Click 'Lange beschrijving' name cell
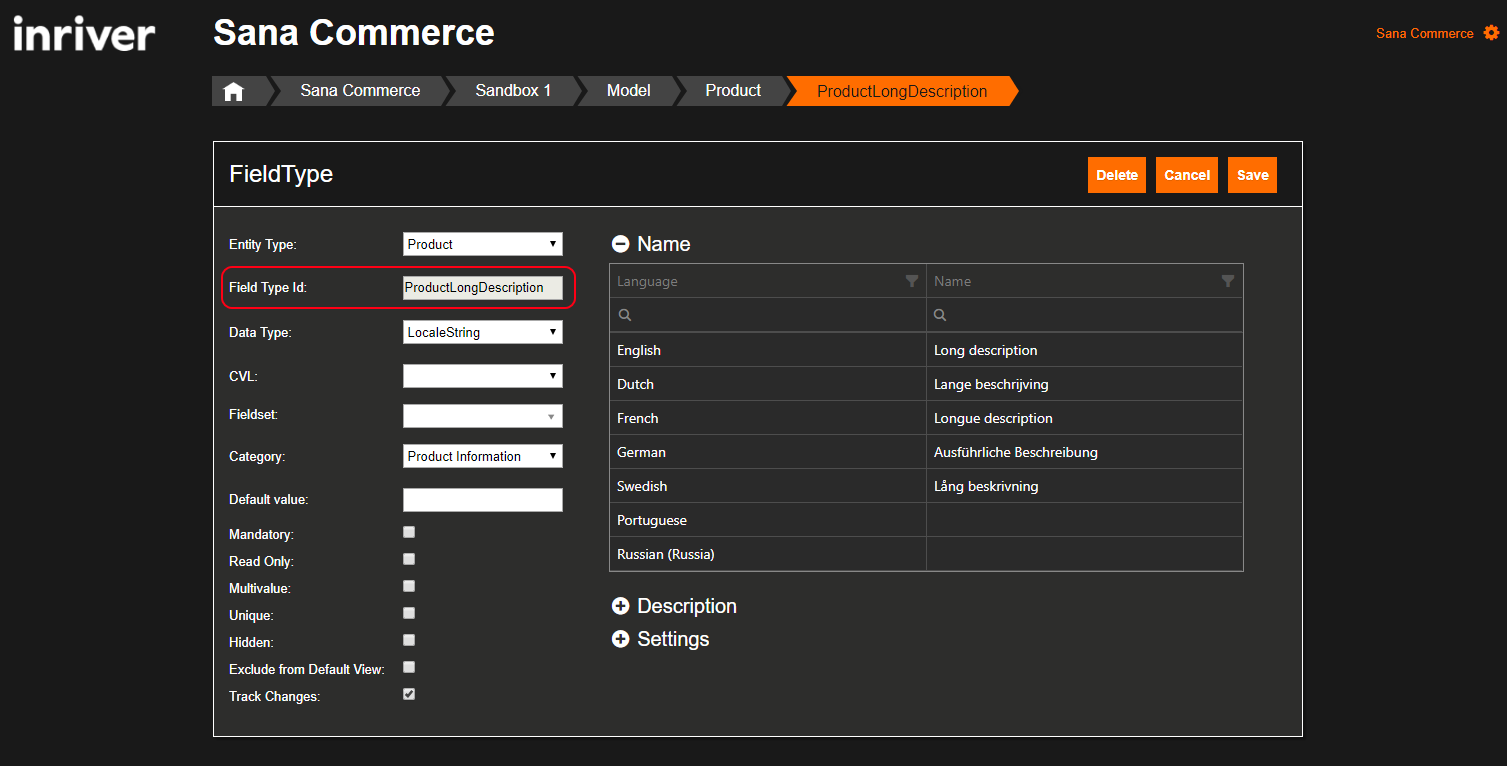The image size is (1507, 766). (x=1085, y=384)
